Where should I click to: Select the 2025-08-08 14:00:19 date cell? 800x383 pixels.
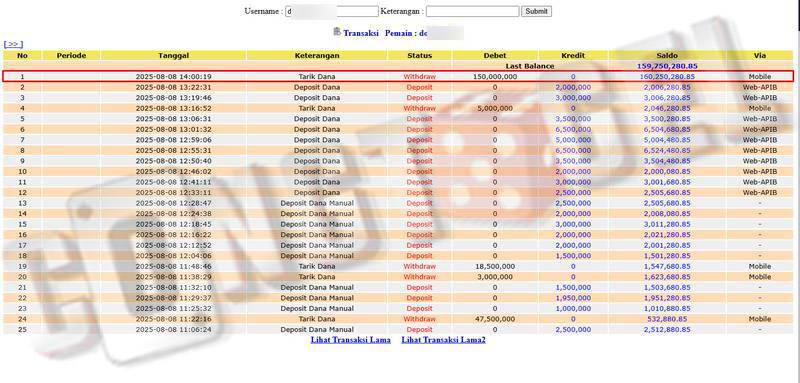[173, 76]
